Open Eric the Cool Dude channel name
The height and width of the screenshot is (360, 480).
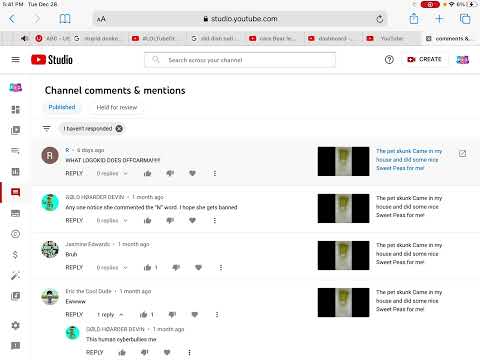click(x=88, y=291)
